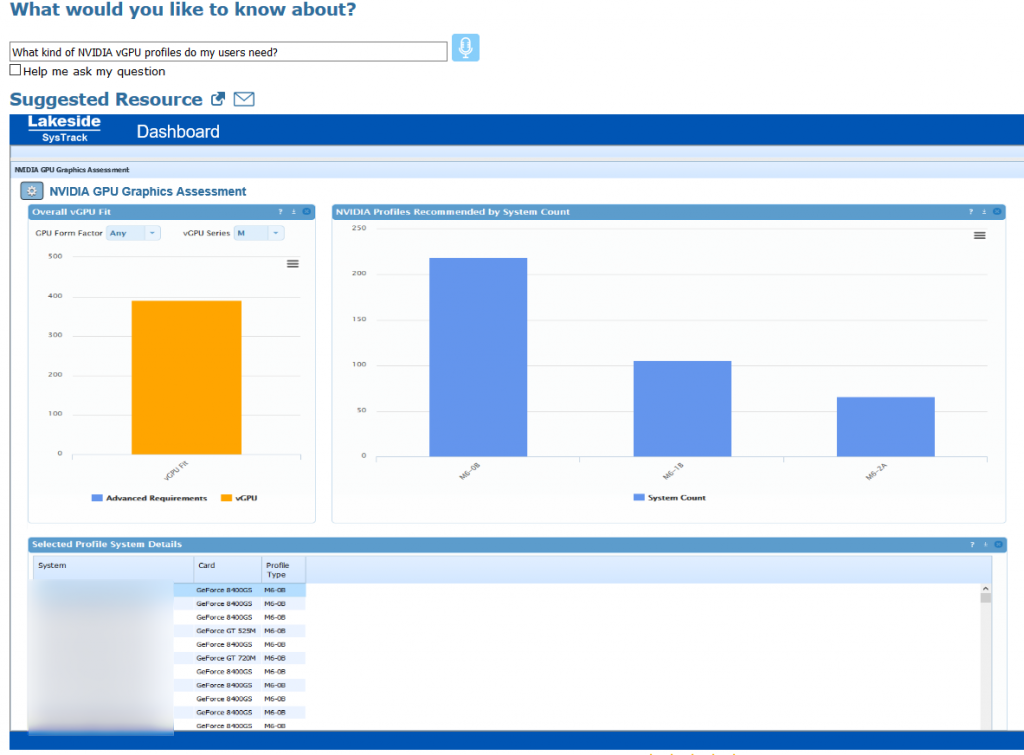Click the Lakeside SysTrack logo

64,129
